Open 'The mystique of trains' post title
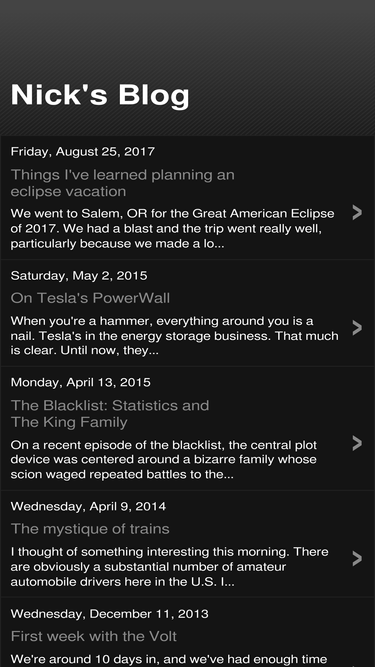The height and width of the screenshot is (667, 375). coord(90,529)
